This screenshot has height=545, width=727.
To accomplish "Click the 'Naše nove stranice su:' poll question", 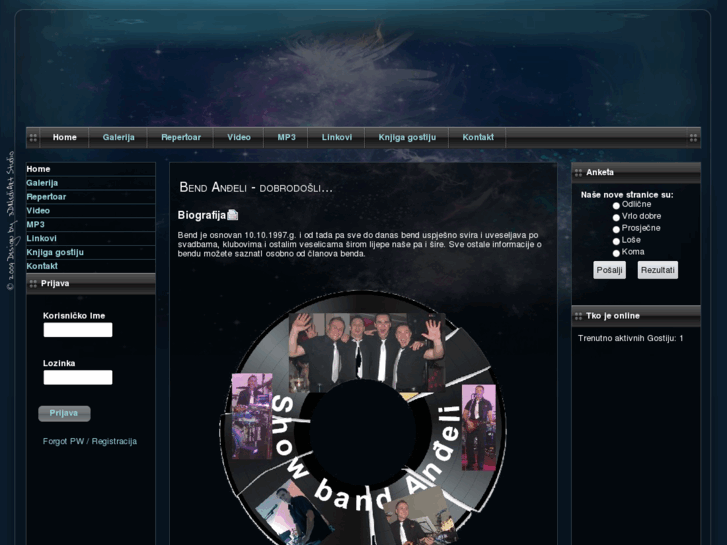I will pyautogui.click(x=627, y=195).
